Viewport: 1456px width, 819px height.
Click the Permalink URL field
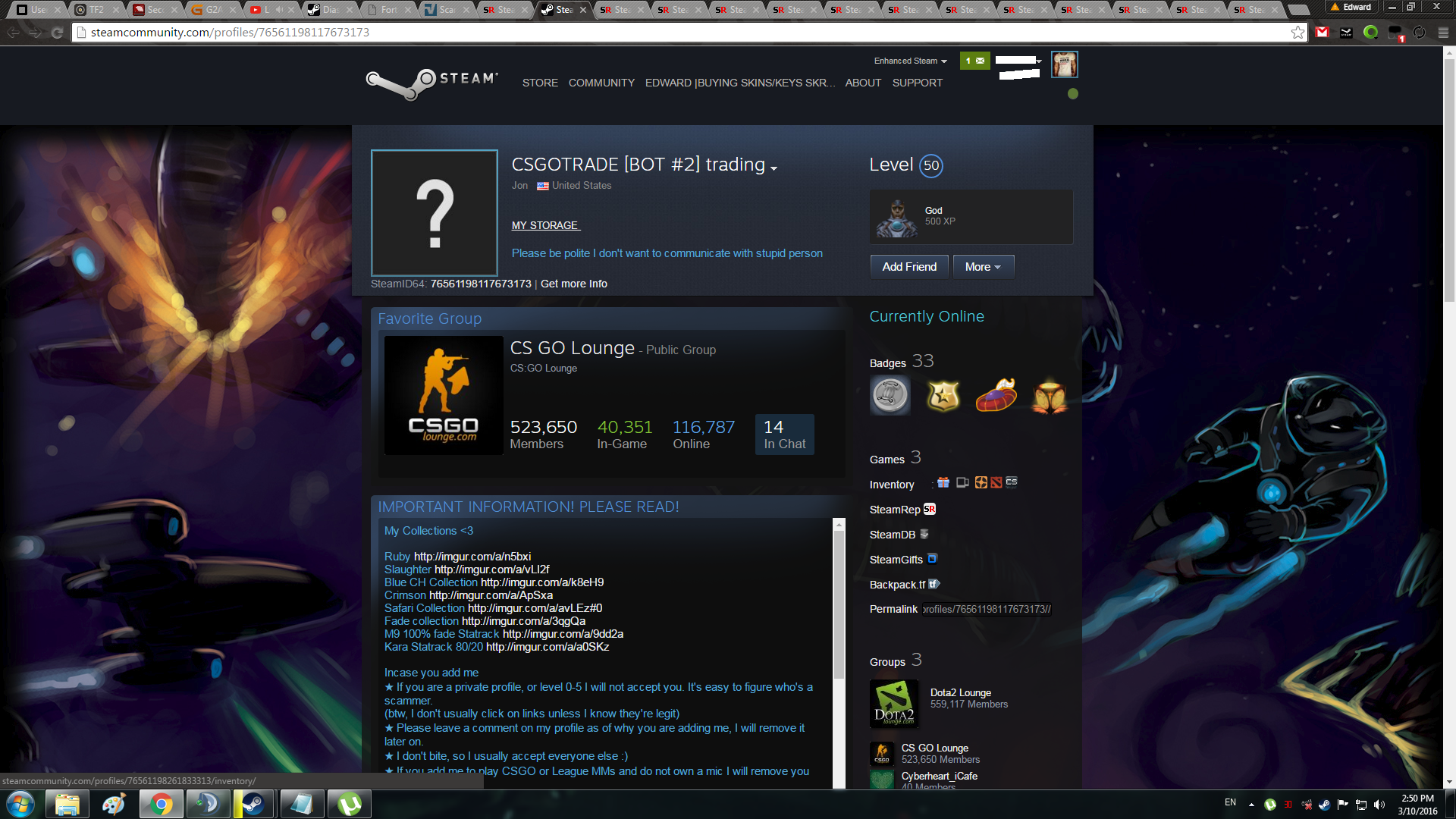987,609
